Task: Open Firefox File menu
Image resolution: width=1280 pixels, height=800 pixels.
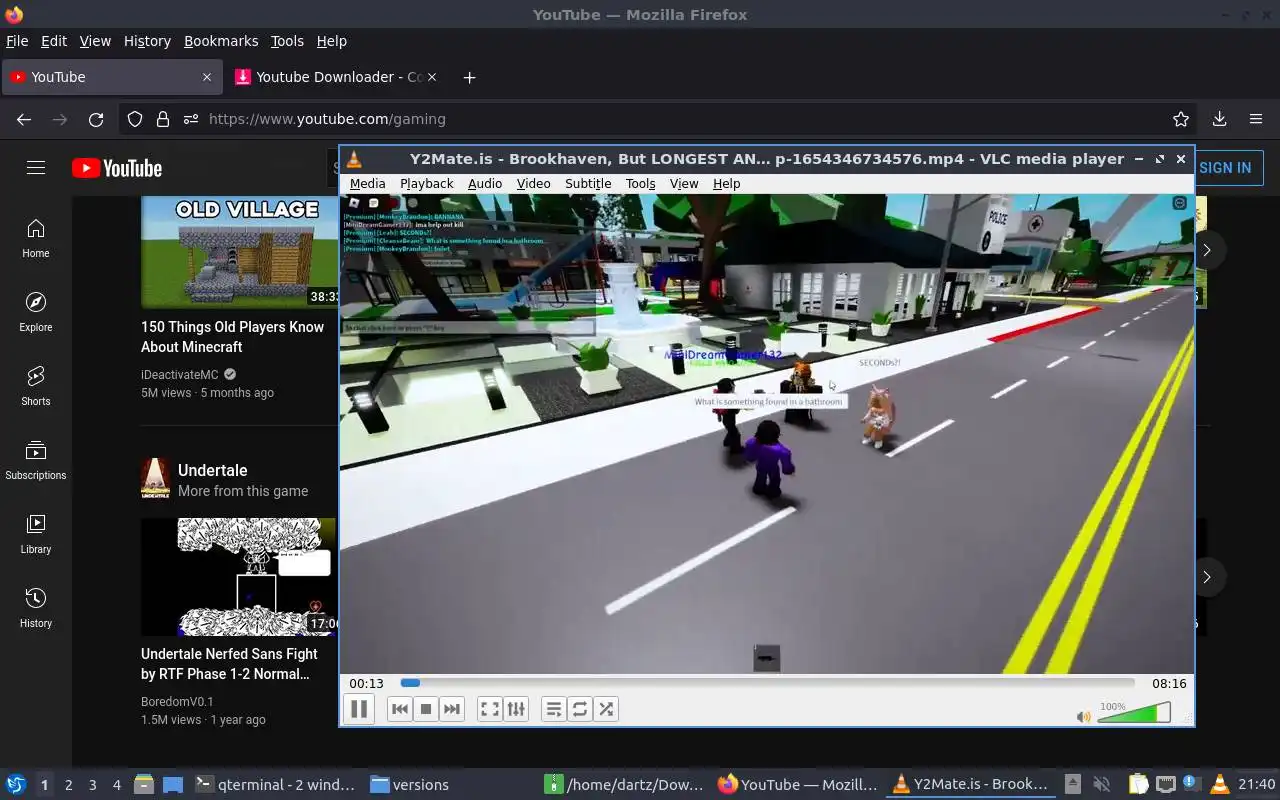Action: pyautogui.click(x=17, y=41)
